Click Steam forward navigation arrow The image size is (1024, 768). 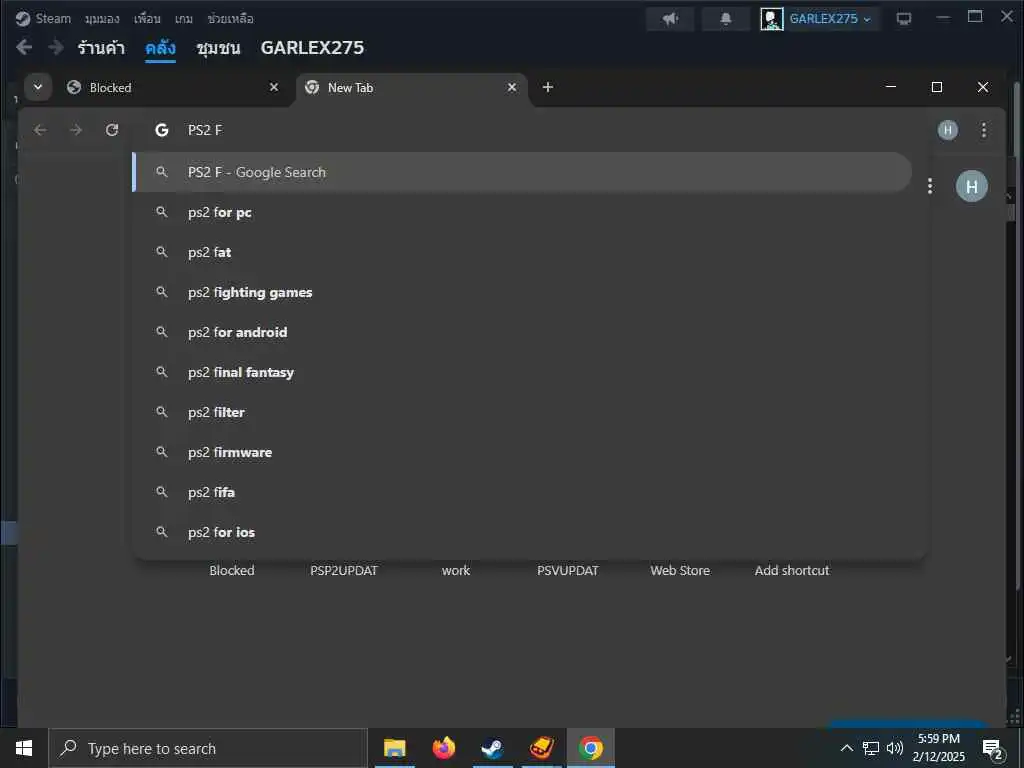[56, 47]
